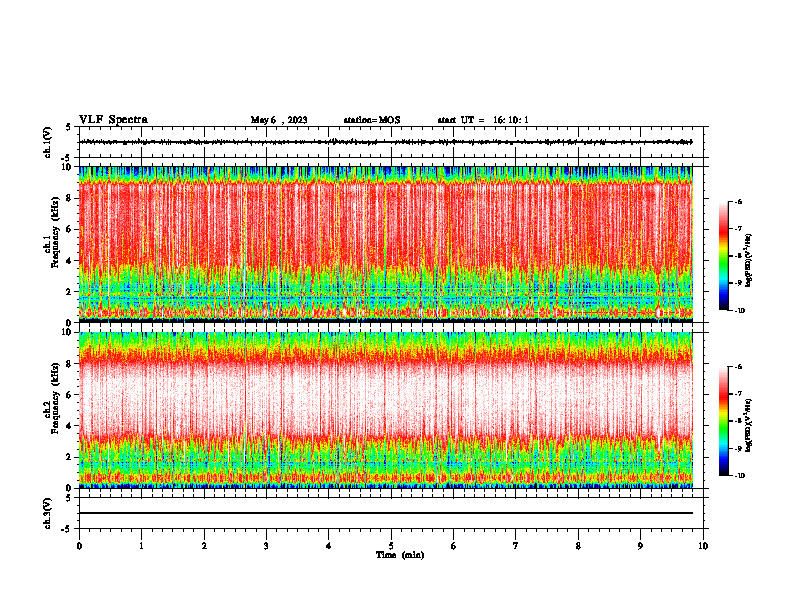The height and width of the screenshot is (612, 792).
Task: Click the ch.2 spectrogram color scale bar
Action: [723, 421]
